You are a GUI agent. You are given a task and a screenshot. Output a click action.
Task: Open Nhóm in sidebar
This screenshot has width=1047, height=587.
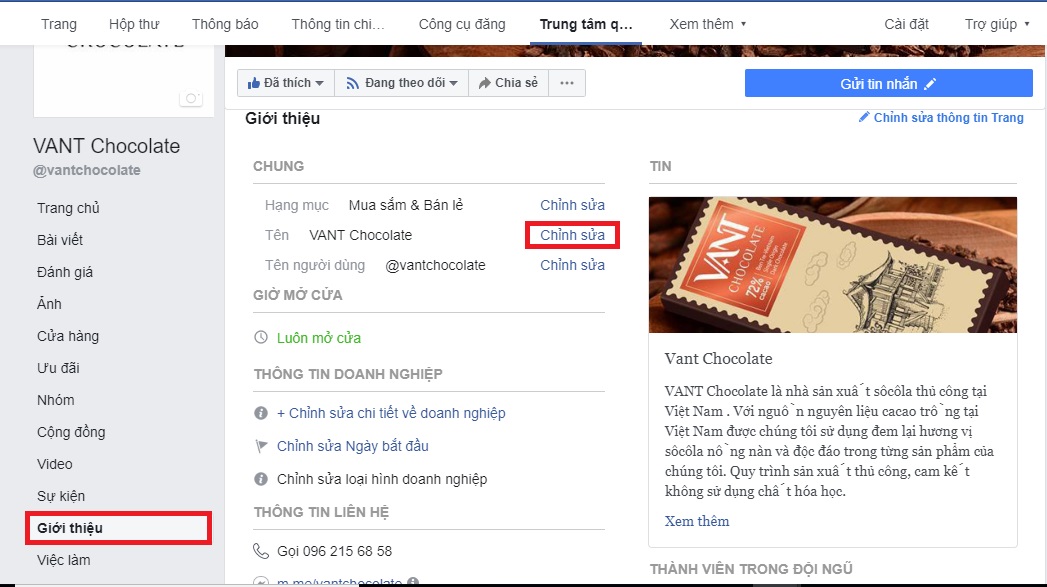click(x=55, y=400)
